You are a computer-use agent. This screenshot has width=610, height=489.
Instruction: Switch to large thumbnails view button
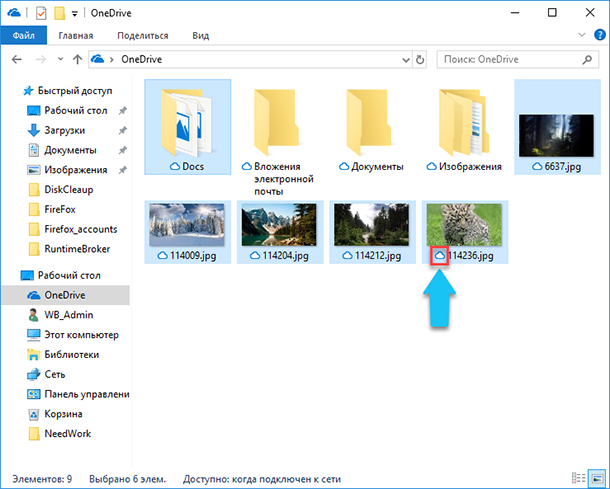(597, 478)
